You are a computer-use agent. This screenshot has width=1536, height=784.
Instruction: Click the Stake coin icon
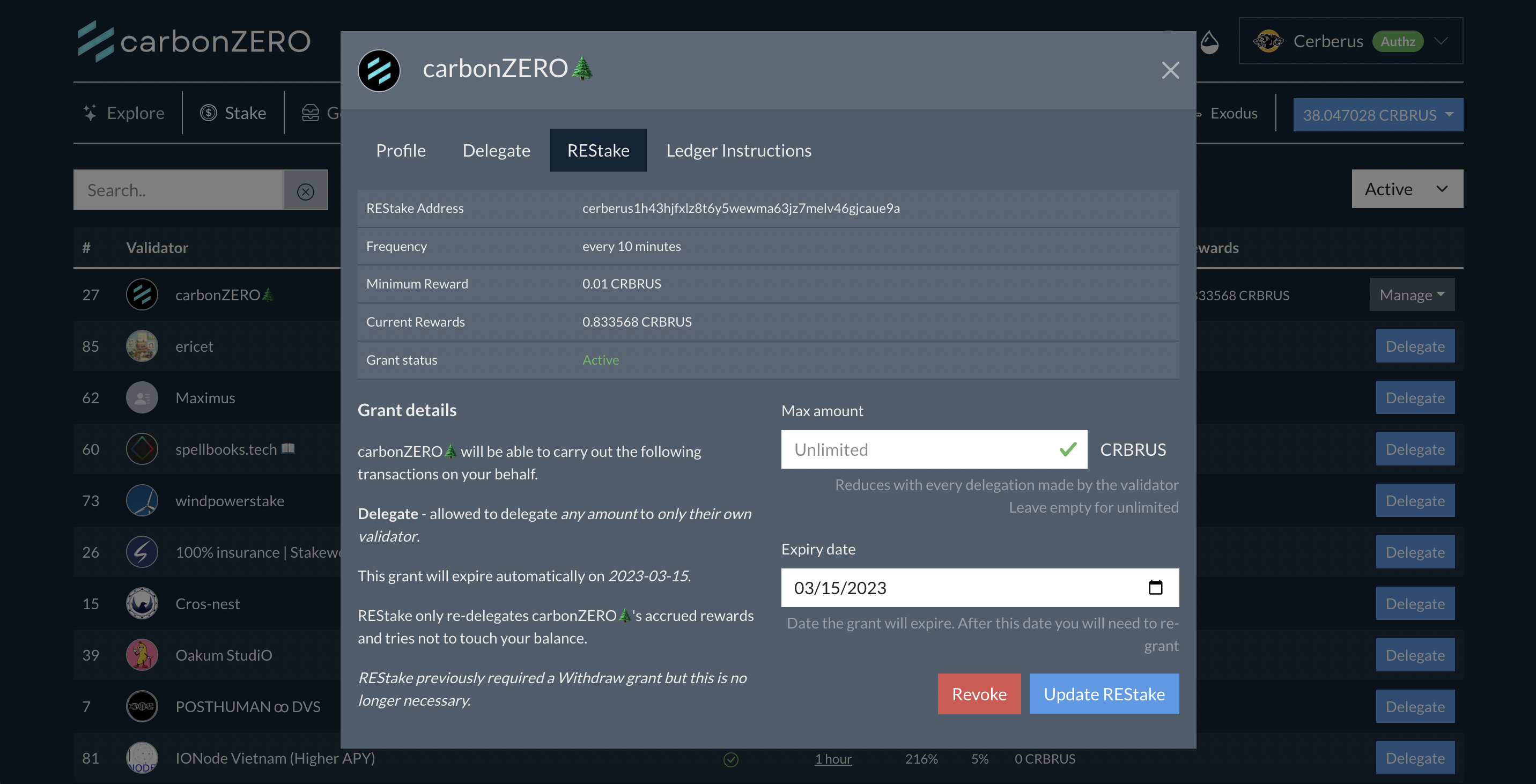(208, 113)
